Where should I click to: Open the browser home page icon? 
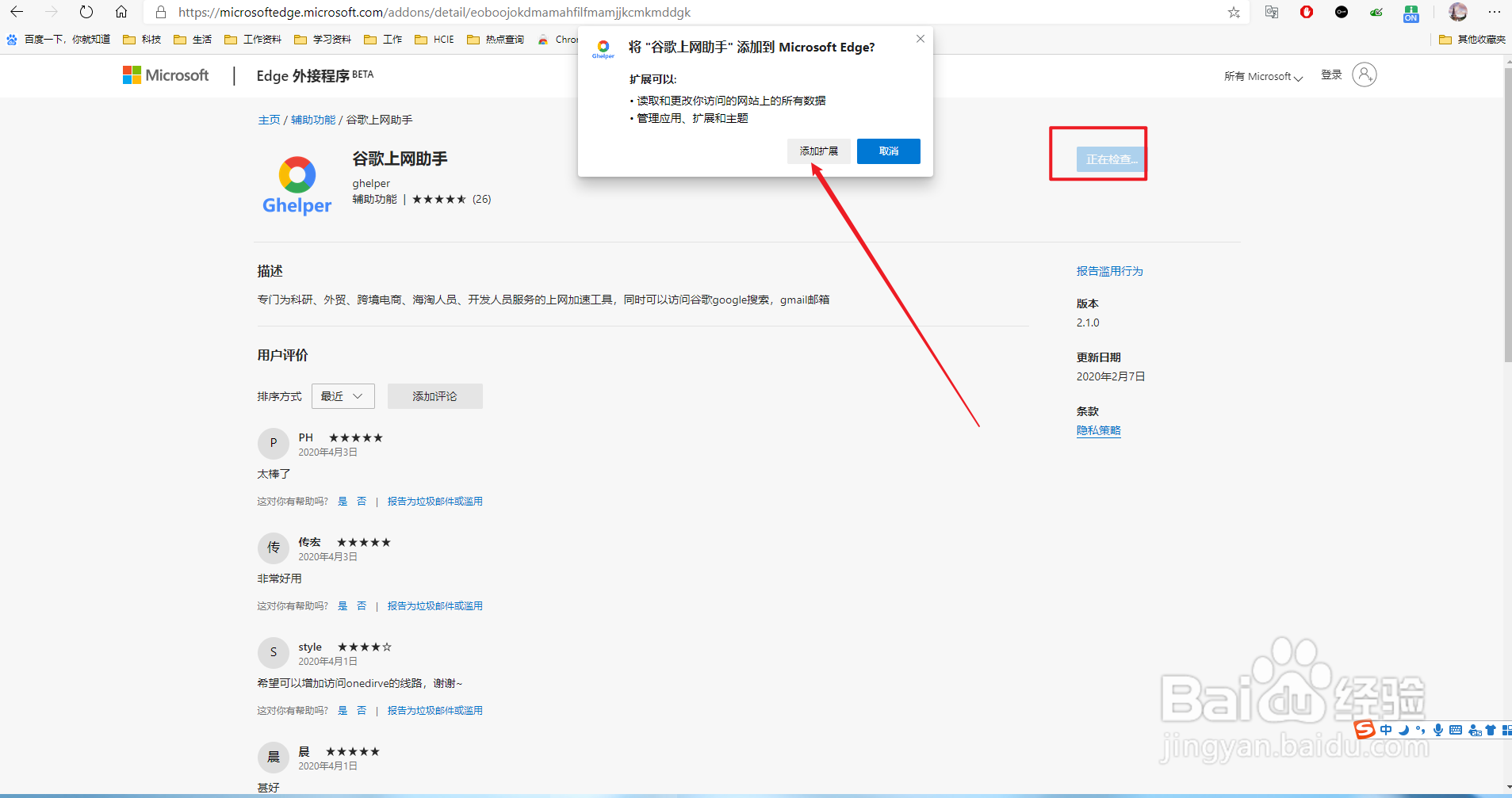tap(121, 12)
